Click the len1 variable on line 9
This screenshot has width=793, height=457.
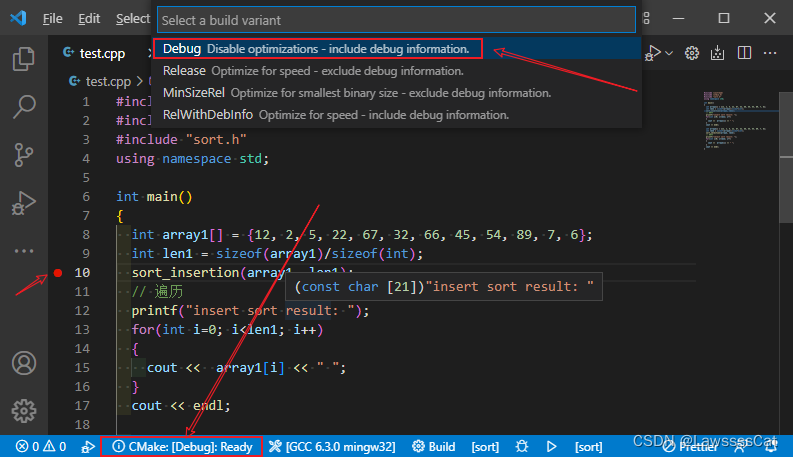coord(177,253)
